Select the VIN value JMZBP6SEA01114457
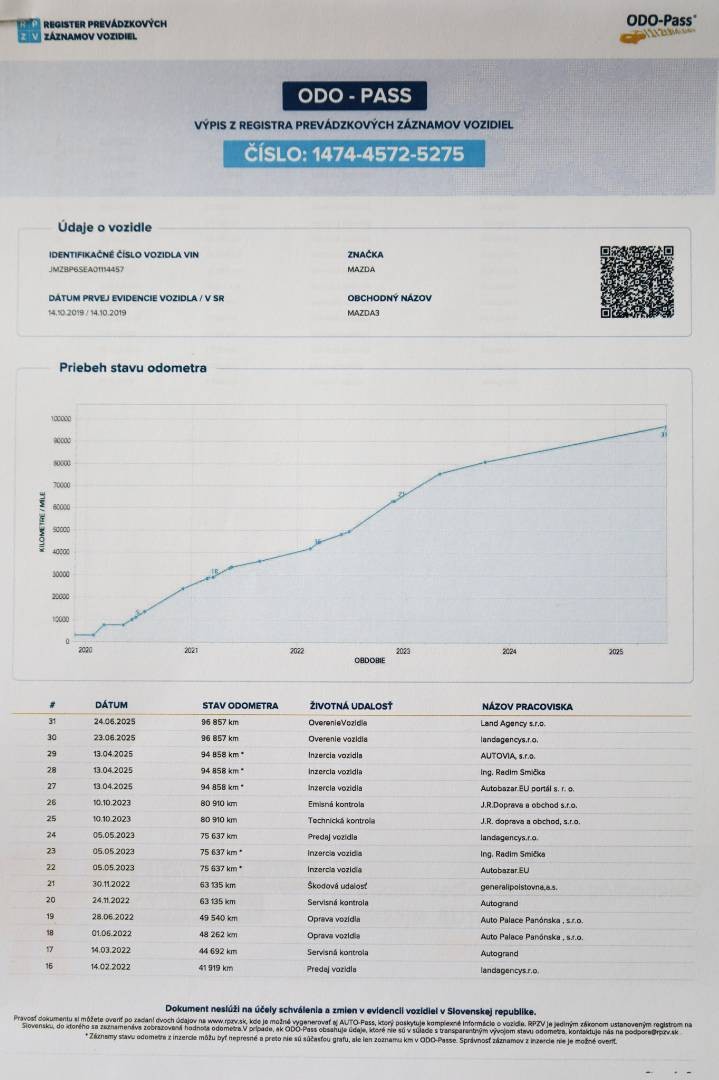The width and height of the screenshot is (719, 1080). click(x=86, y=269)
